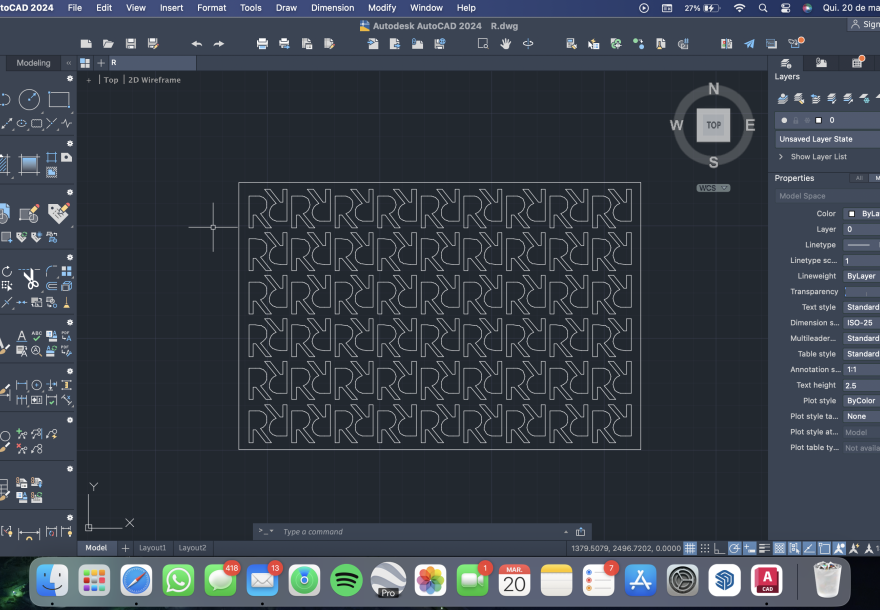Toggle transparency checker icon in status bar
The width and height of the screenshot is (880, 610).
click(x=779, y=548)
